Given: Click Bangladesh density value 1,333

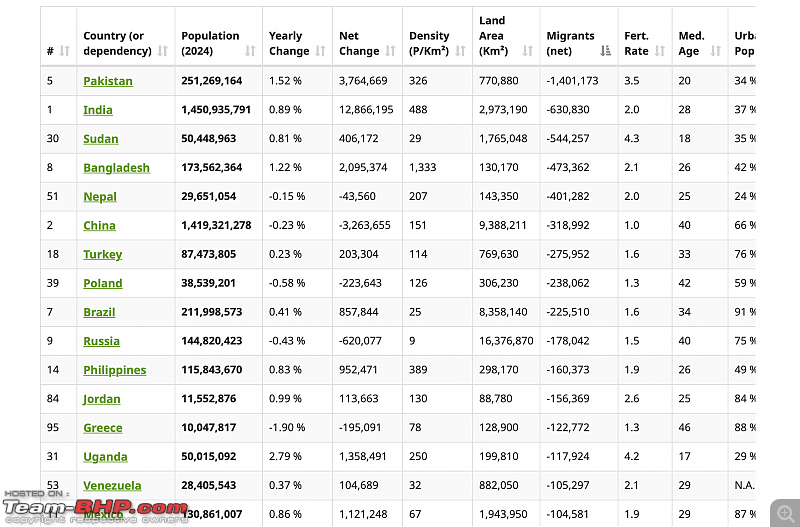Looking at the screenshot, I should pyautogui.click(x=422, y=167).
